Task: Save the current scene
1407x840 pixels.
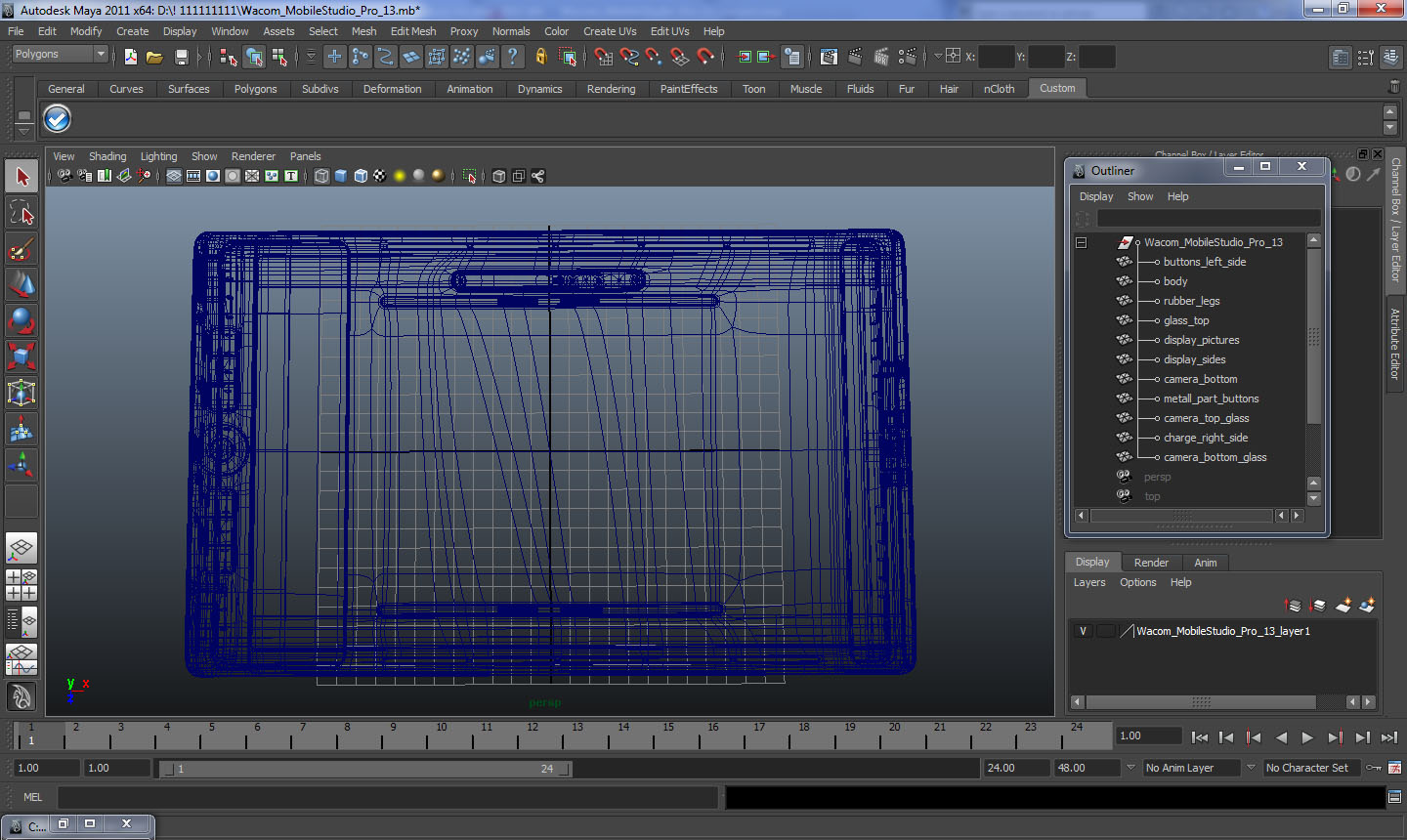Action: pyautogui.click(x=181, y=57)
